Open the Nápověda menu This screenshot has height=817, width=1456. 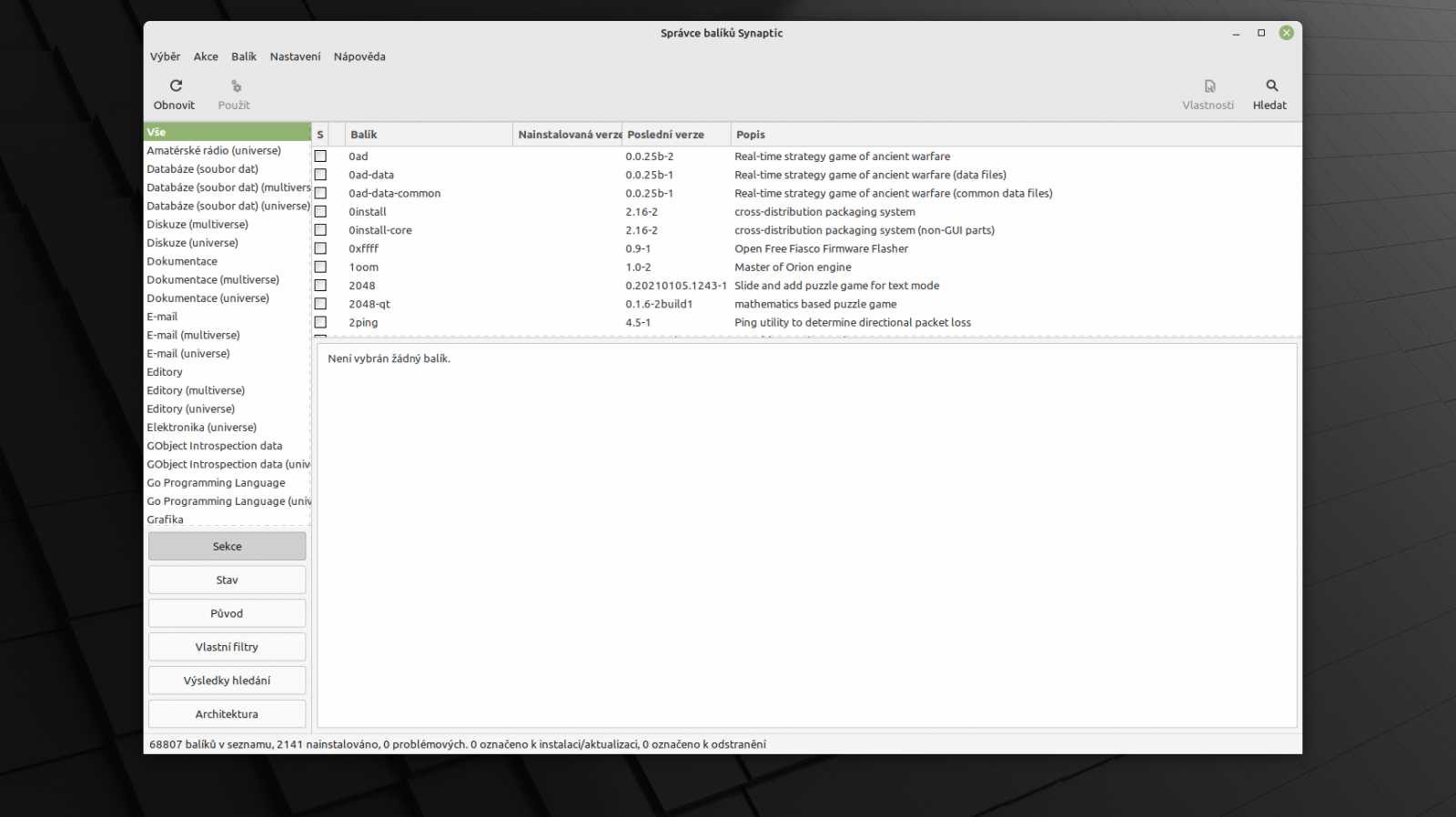pyautogui.click(x=359, y=56)
